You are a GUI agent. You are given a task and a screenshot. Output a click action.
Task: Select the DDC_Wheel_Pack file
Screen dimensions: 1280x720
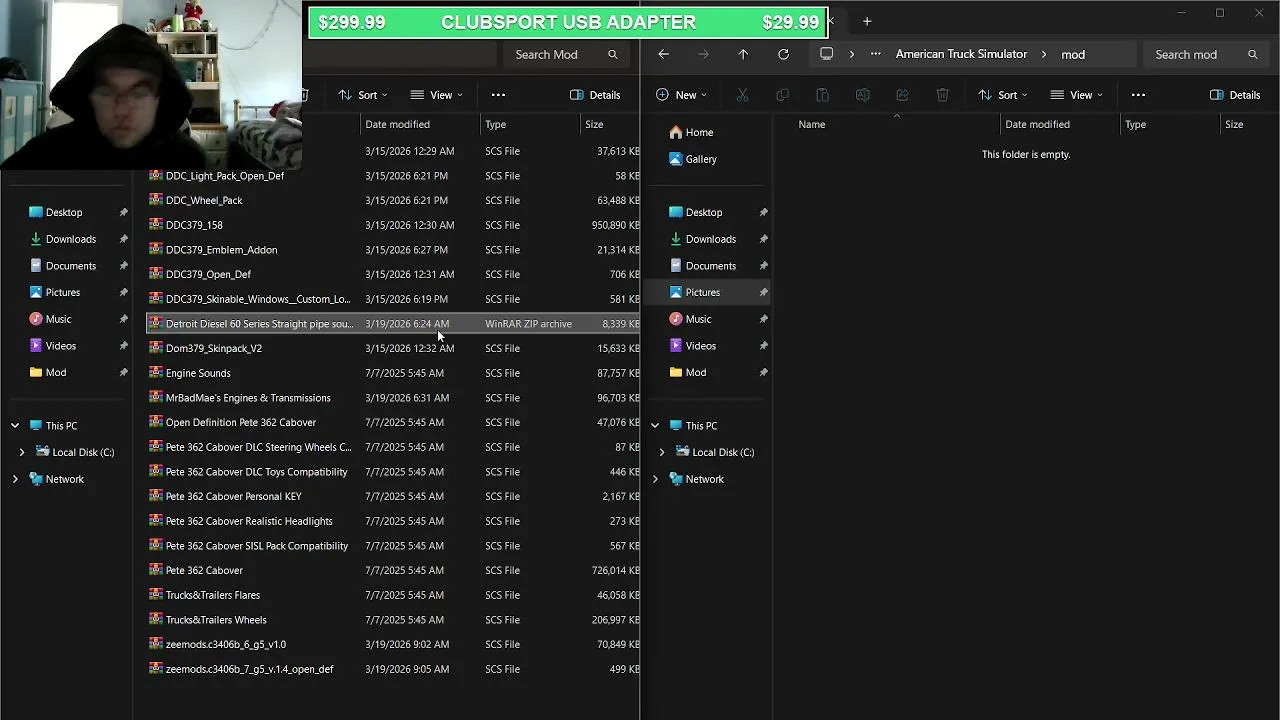click(393, 200)
